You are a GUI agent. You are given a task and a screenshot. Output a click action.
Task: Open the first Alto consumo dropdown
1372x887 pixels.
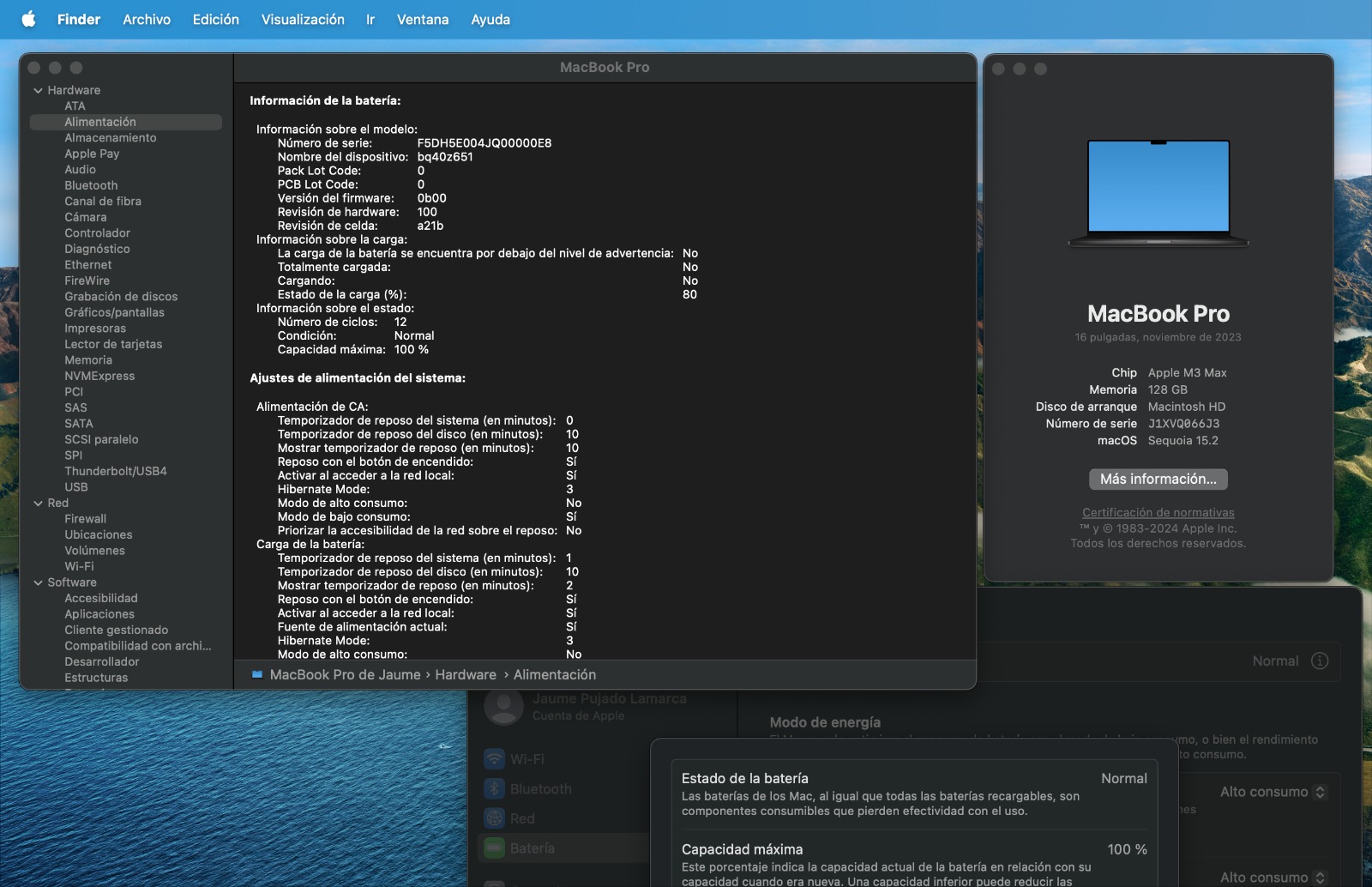tap(1274, 792)
